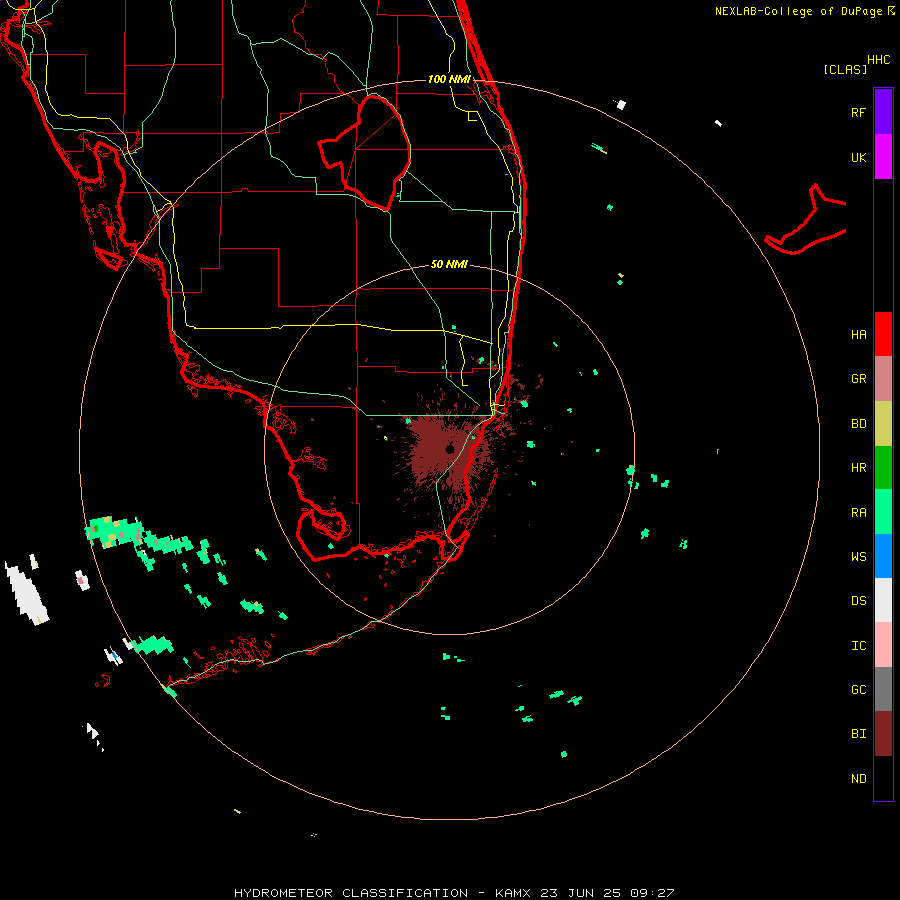Click the UK magenta legend swatch
900x900 pixels.
click(x=883, y=157)
